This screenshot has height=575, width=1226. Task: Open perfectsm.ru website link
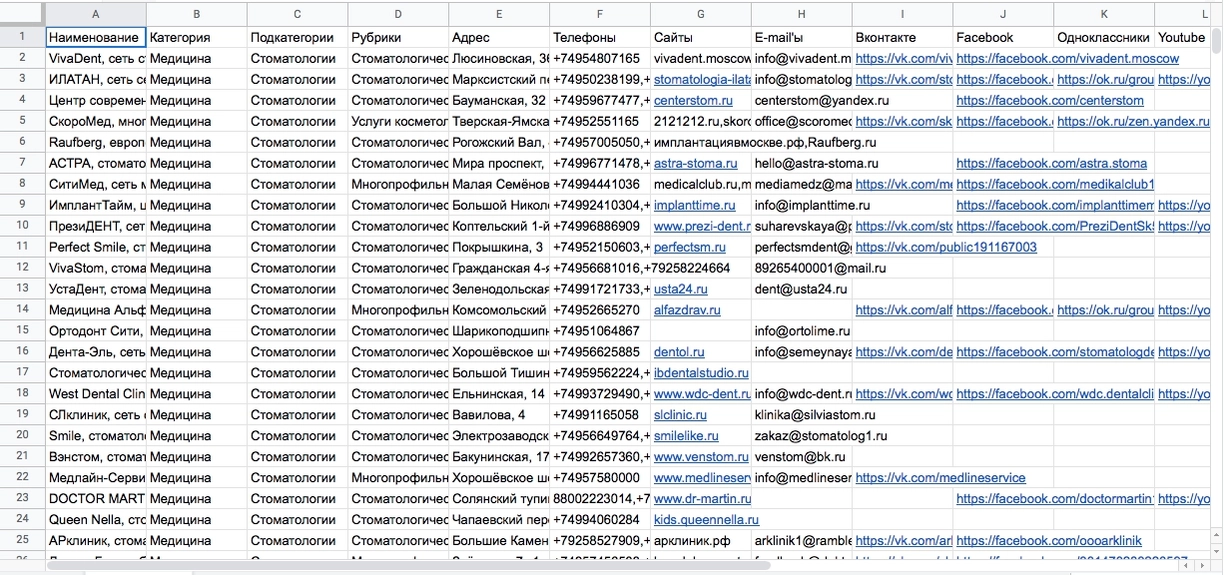pos(690,247)
